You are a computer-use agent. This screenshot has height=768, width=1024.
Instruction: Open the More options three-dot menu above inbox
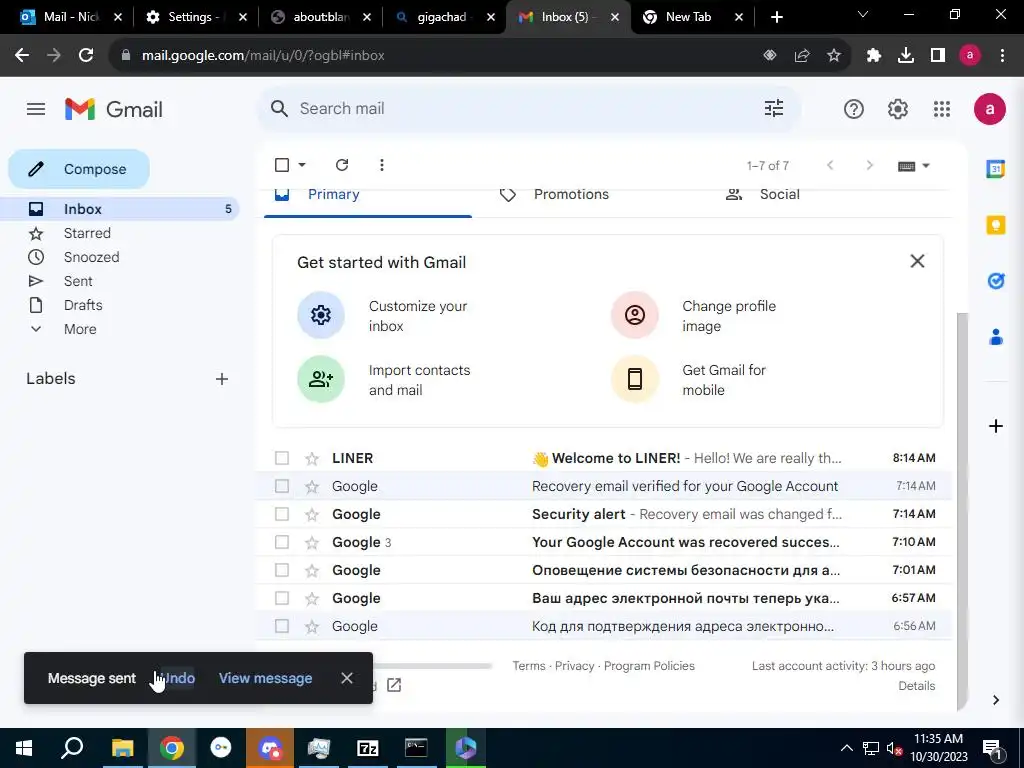(381, 165)
